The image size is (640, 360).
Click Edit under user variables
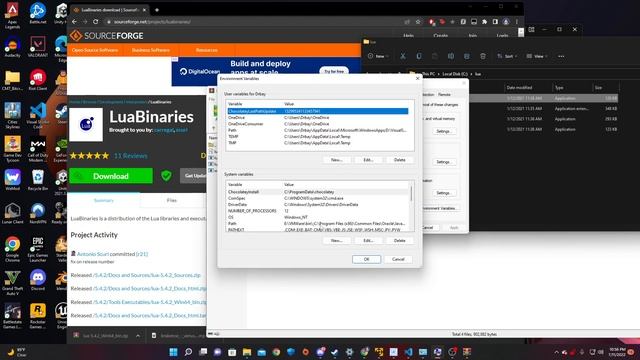coord(368,160)
